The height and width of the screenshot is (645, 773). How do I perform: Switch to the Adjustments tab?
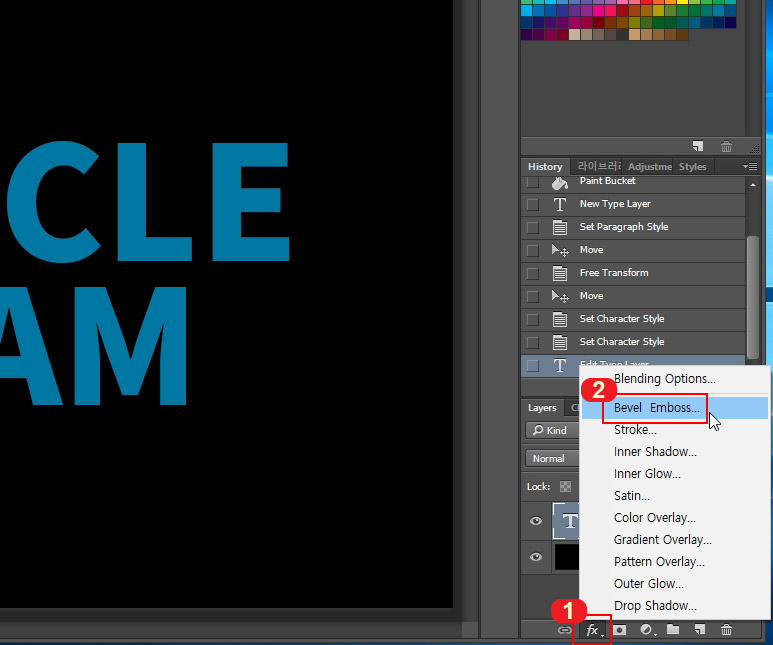(x=650, y=167)
